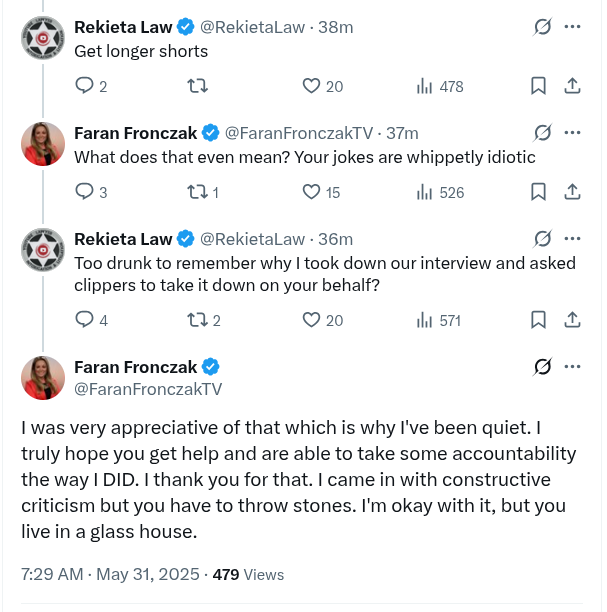View analytics showing 526 views
The width and height of the screenshot is (607, 612).
click(x=440, y=192)
